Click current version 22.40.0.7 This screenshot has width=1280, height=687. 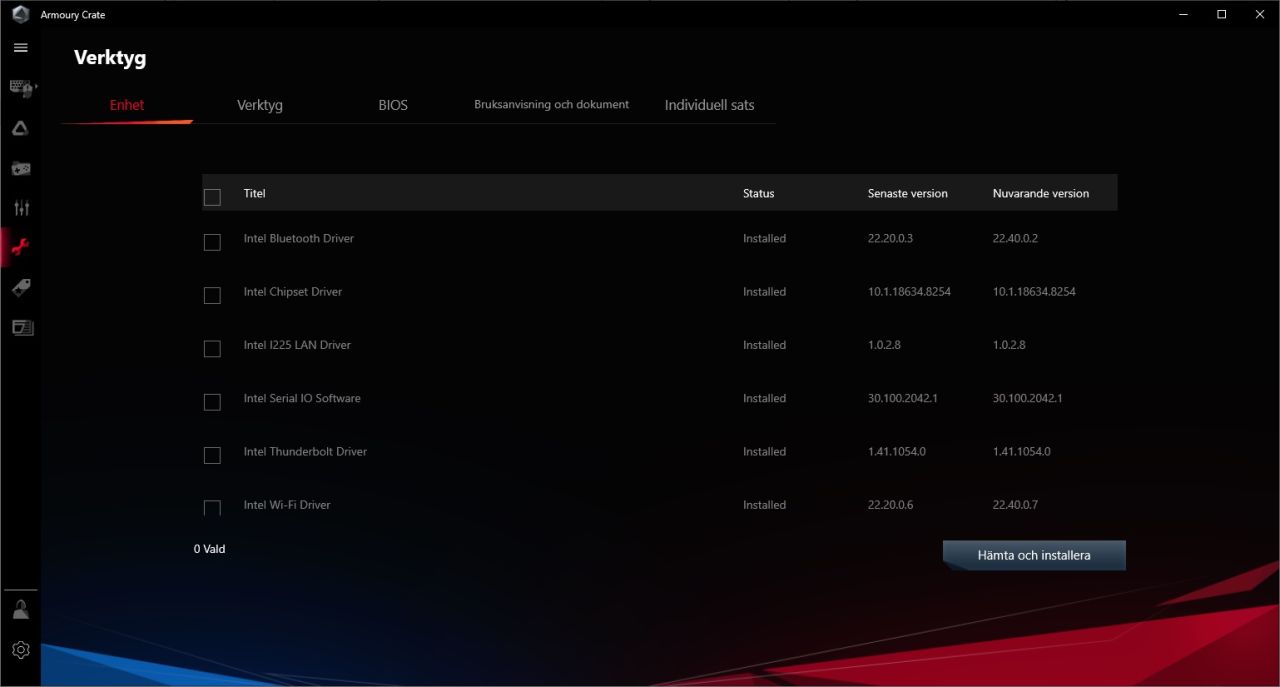point(1015,505)
